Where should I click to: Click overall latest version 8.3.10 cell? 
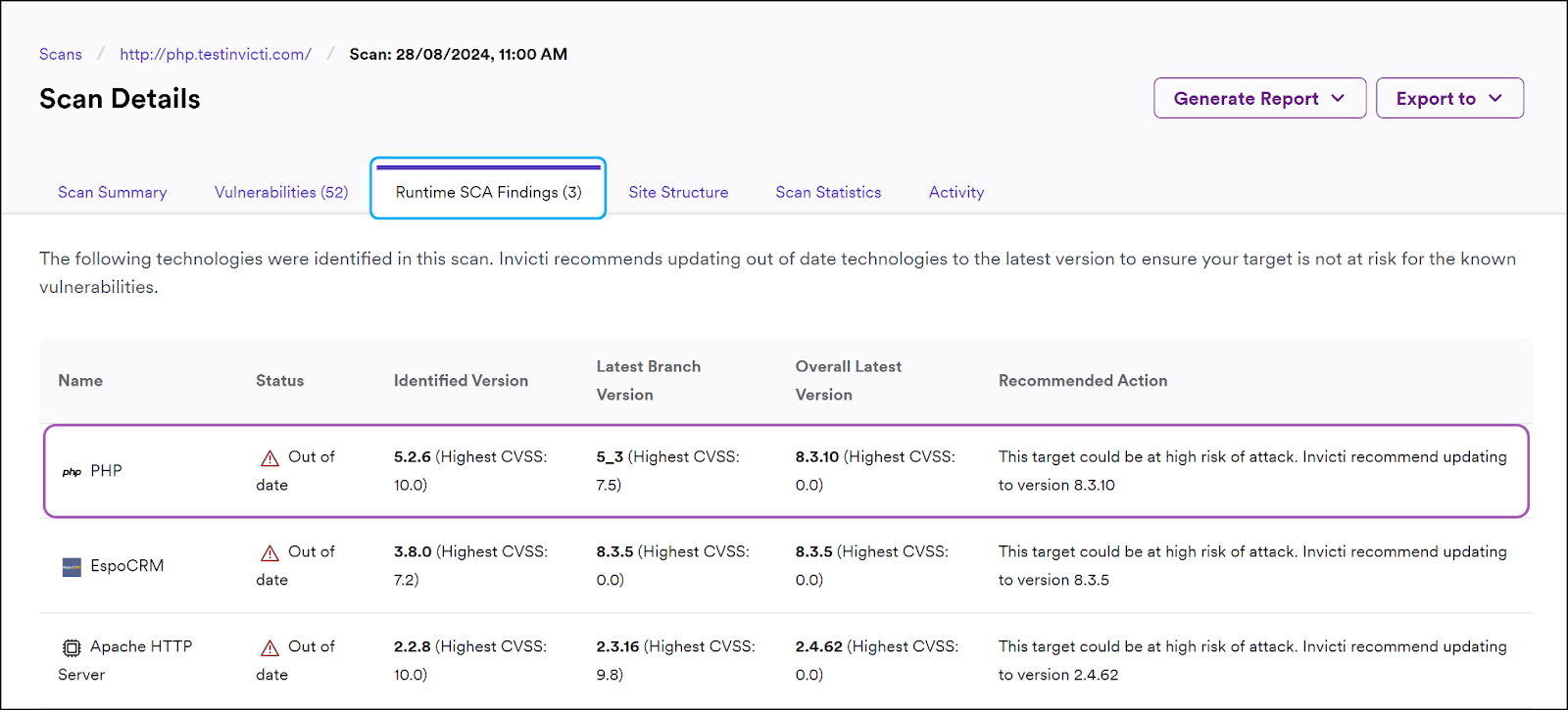[x=875, y=470]
